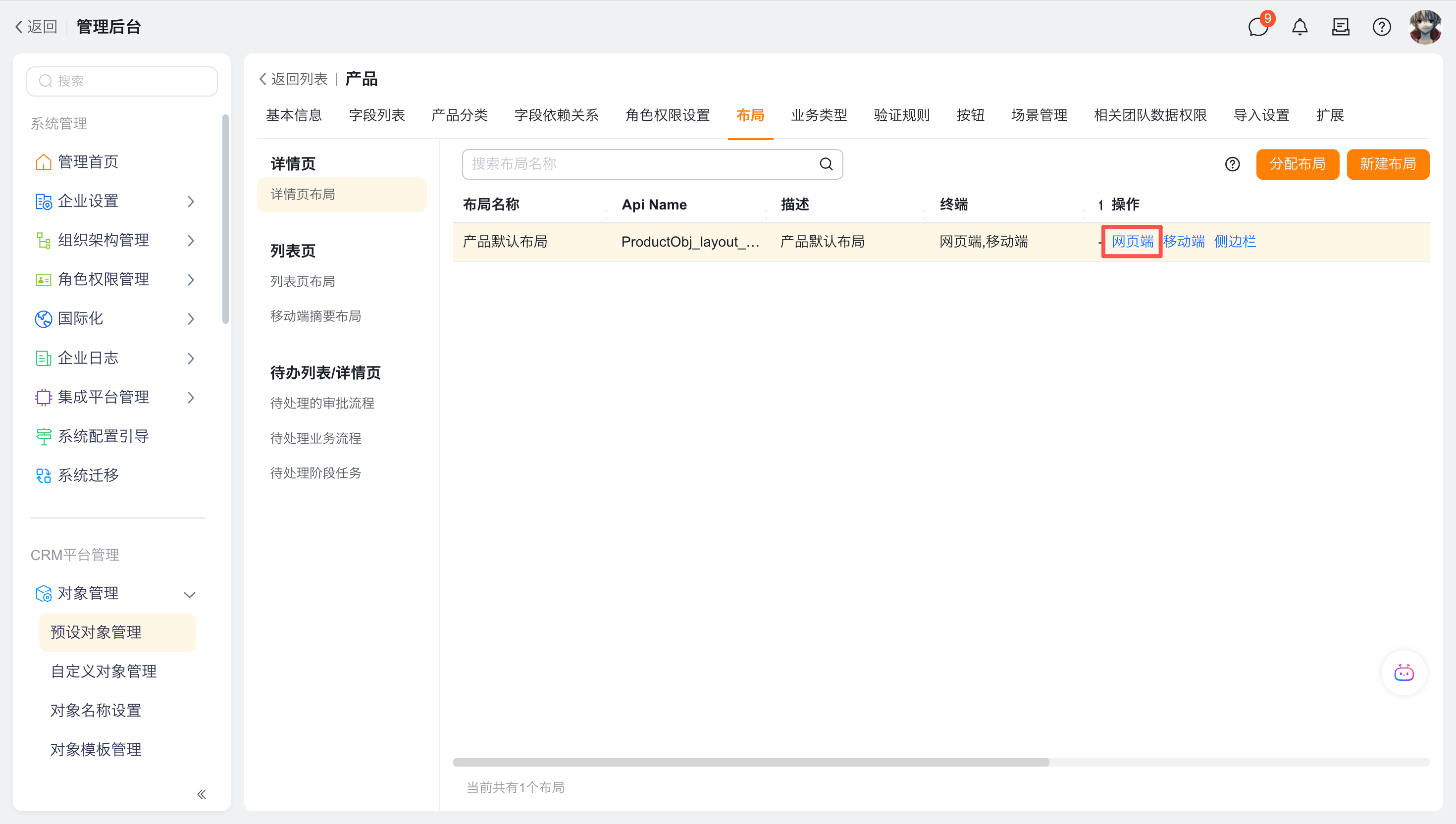Open the task list icon in header
1456x824 pixels.
pos(1341,27)
